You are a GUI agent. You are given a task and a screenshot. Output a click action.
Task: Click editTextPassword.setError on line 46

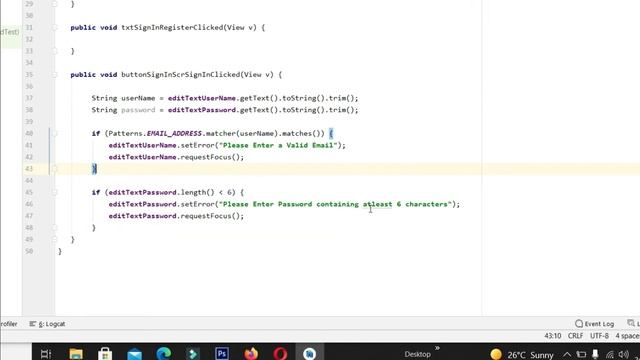[161, 204]
